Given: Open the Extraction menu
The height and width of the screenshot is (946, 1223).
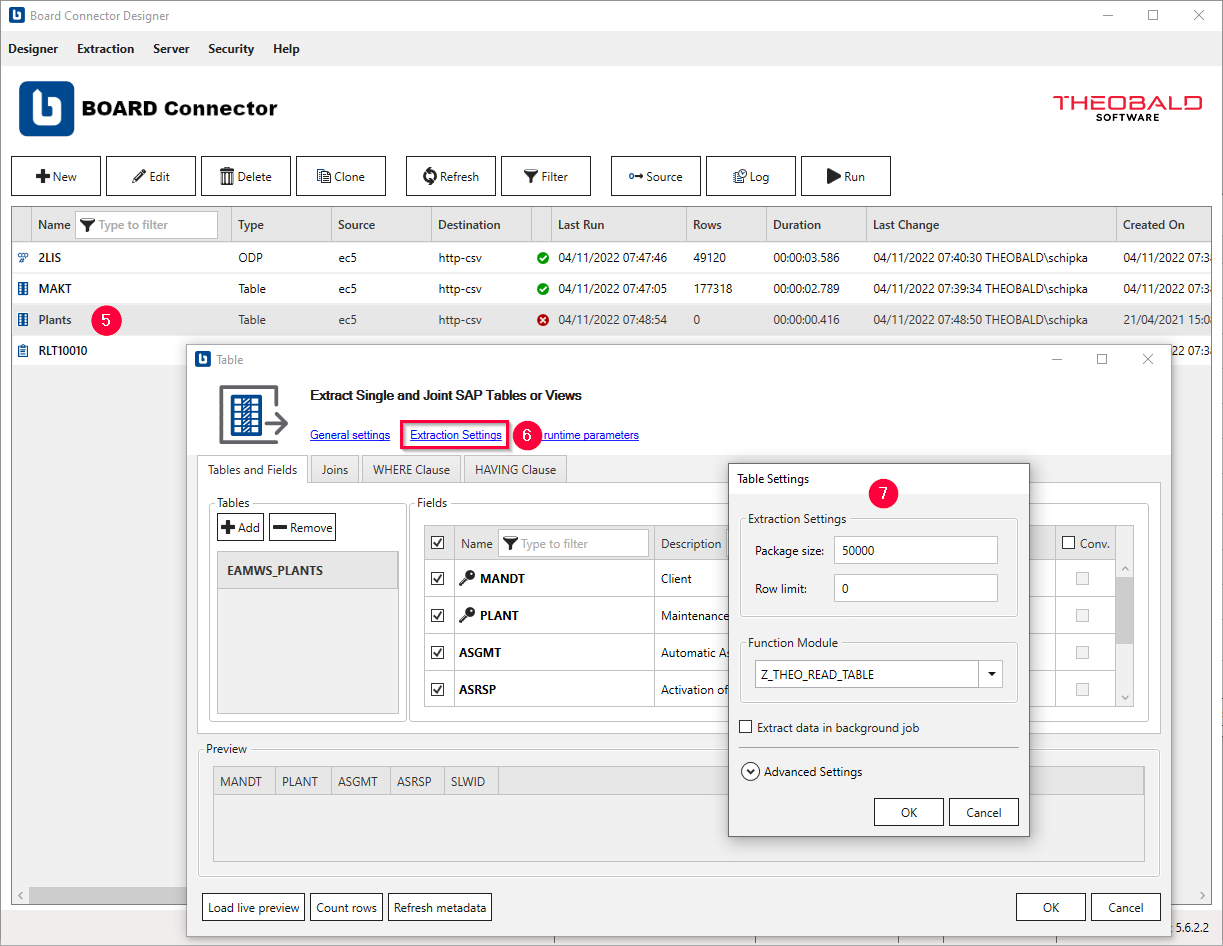Looking at the screenshot, I should coord(105,49).
